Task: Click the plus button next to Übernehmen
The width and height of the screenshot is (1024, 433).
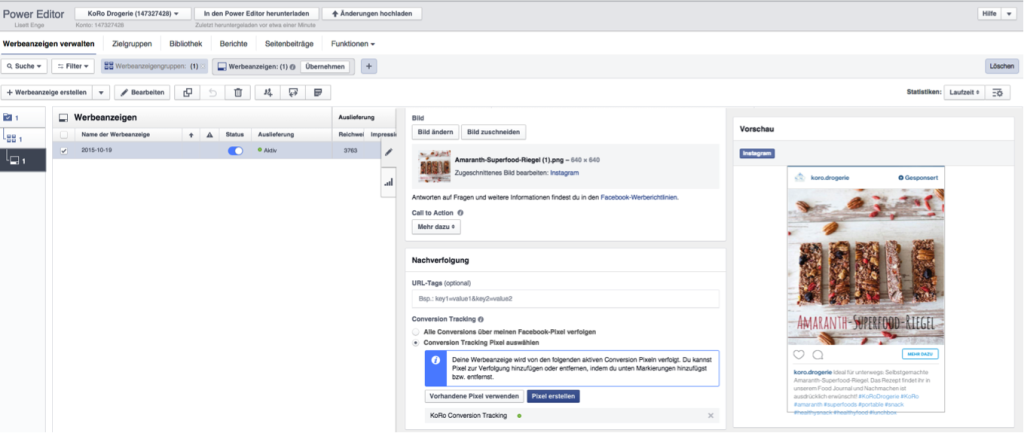Action: tap(368, 66)
